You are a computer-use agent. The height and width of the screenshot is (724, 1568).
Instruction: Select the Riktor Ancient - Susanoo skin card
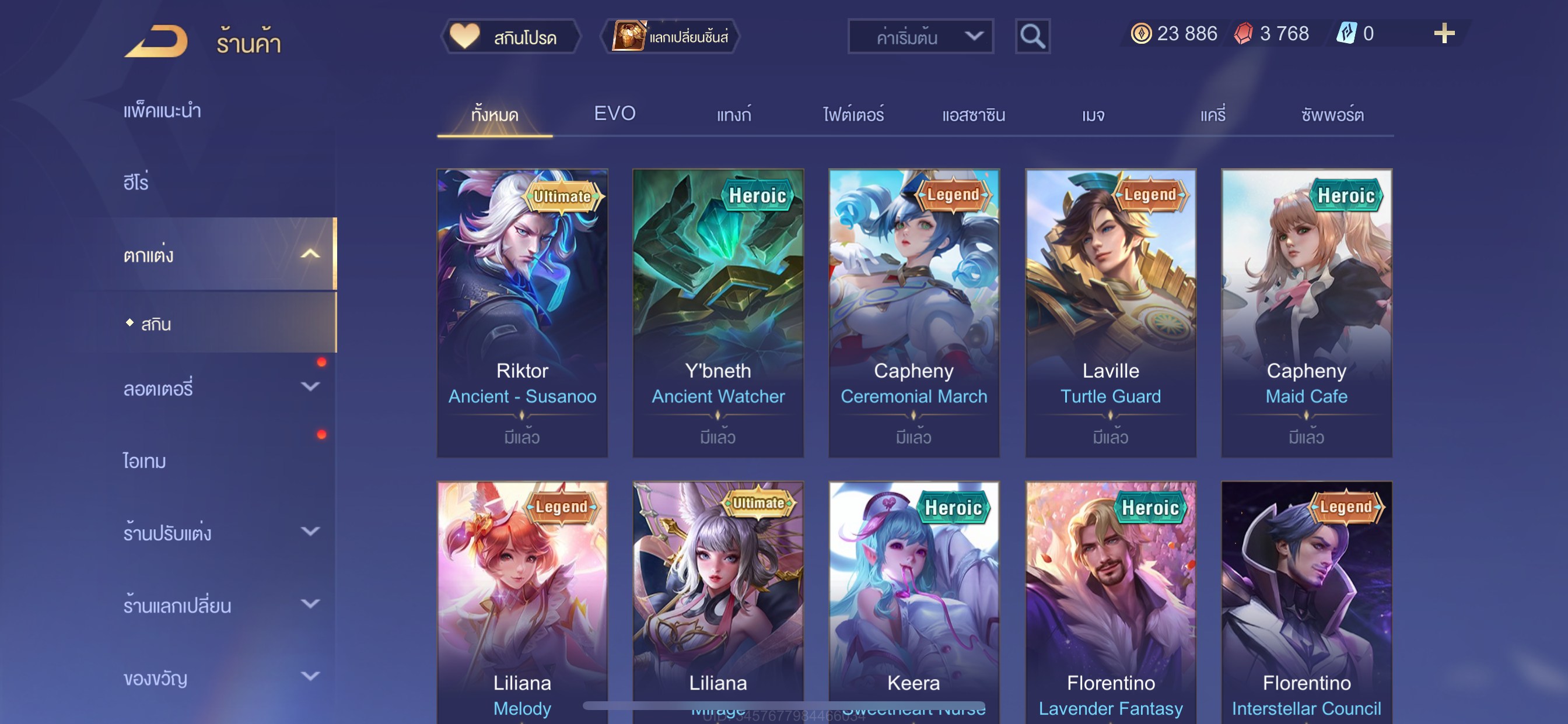coord(522,312)
